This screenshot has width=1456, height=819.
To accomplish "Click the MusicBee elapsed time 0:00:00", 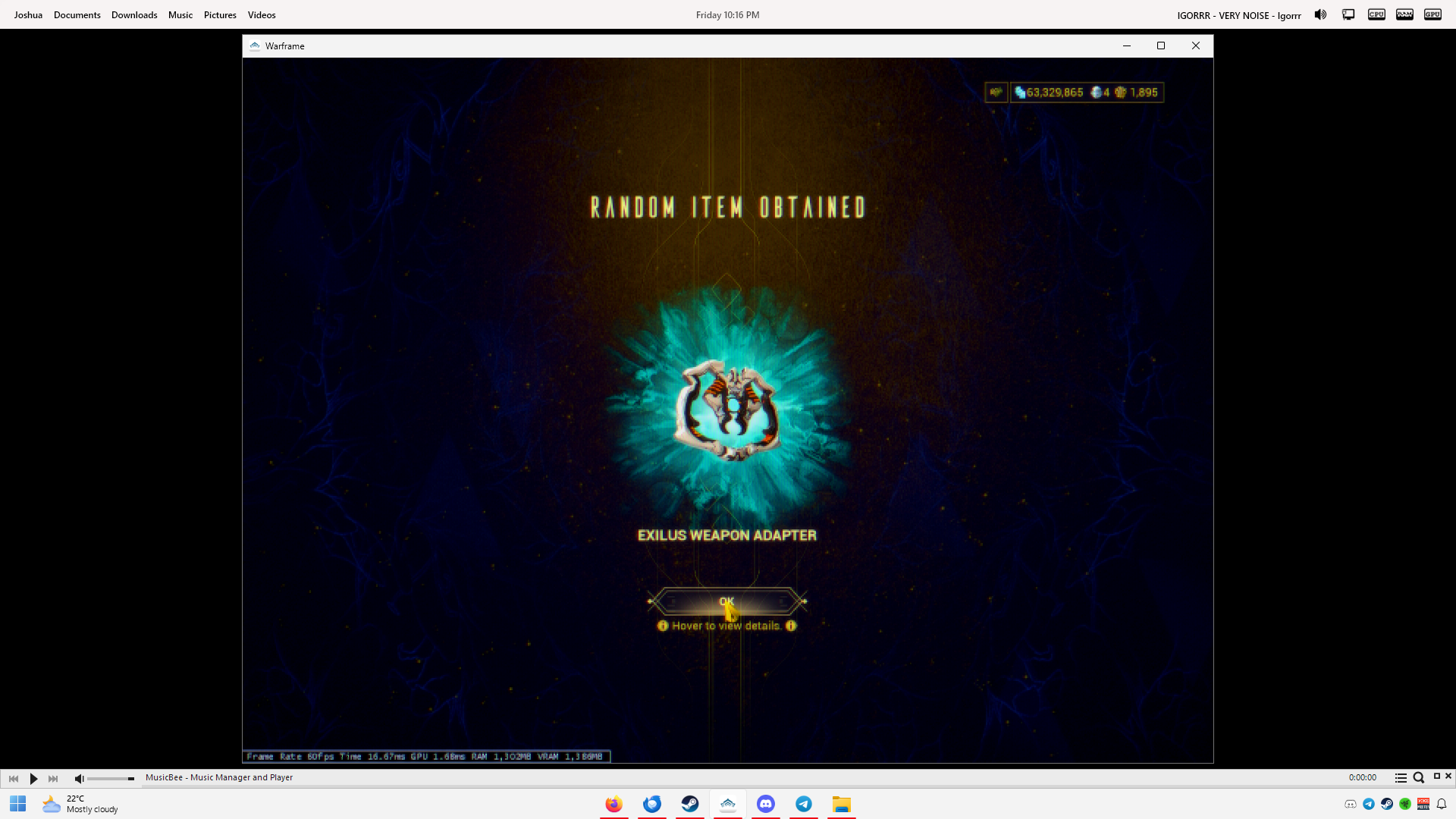I will [1362, 777].
